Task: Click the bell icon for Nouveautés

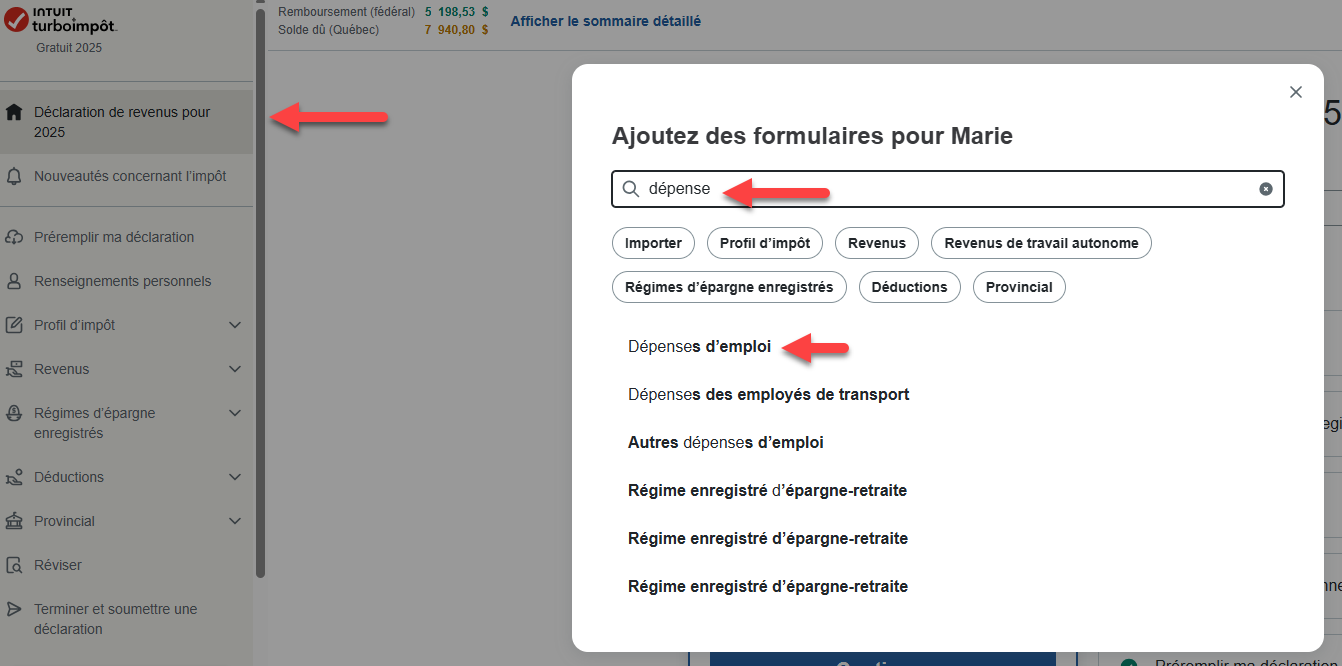Action: tap(14, 176)
